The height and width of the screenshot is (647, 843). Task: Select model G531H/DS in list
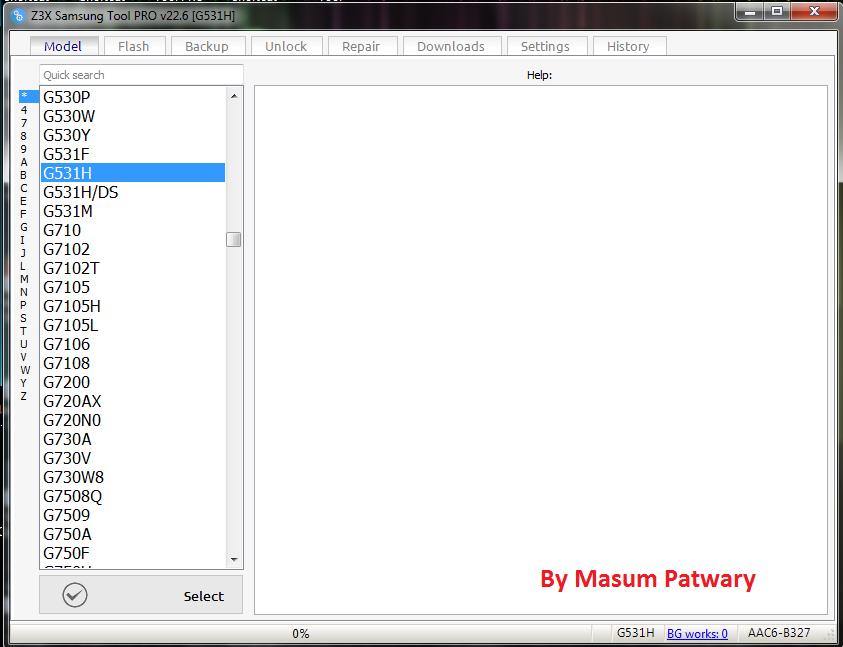(x=133, y=192)
